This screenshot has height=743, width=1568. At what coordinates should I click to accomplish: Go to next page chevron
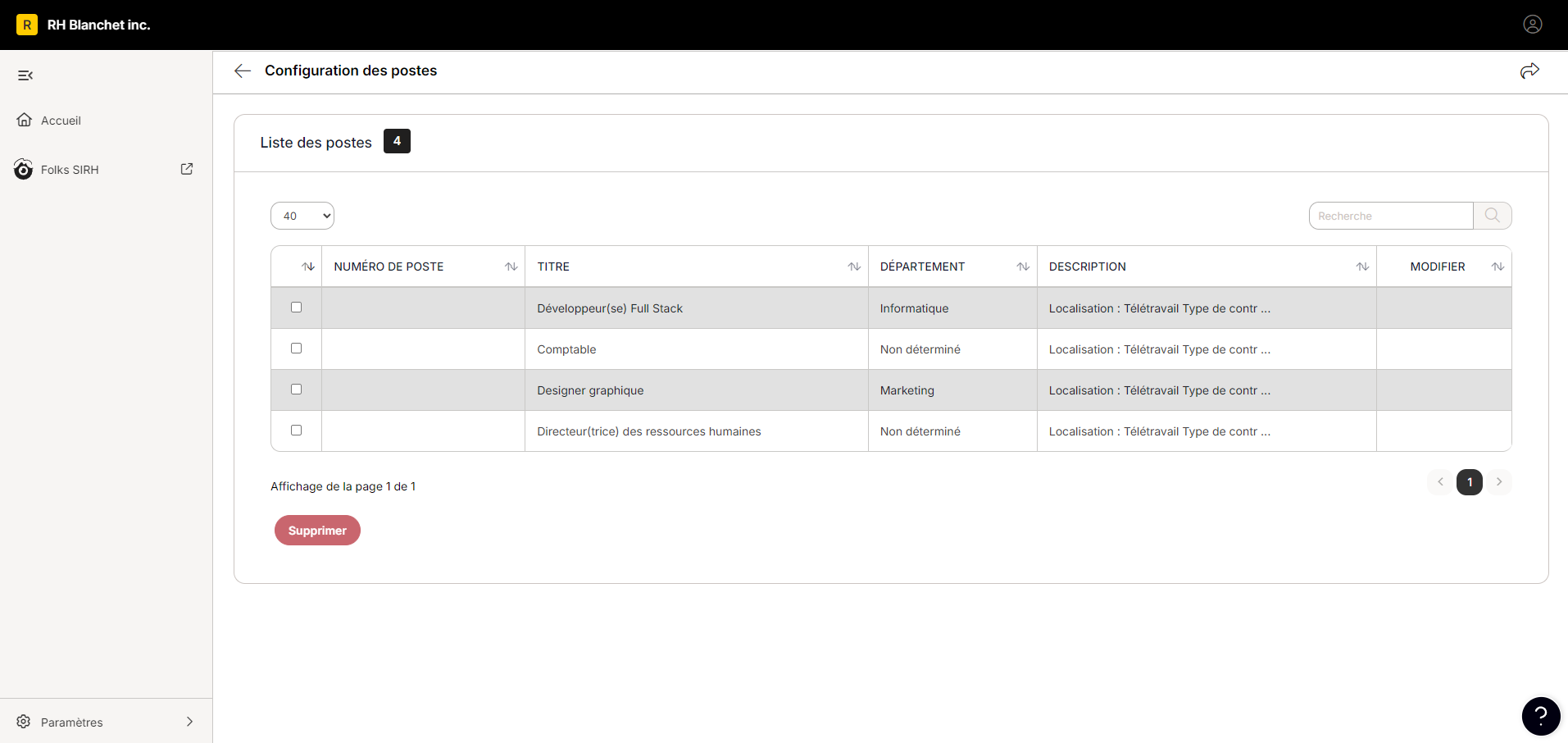[x=1499, y=482]
